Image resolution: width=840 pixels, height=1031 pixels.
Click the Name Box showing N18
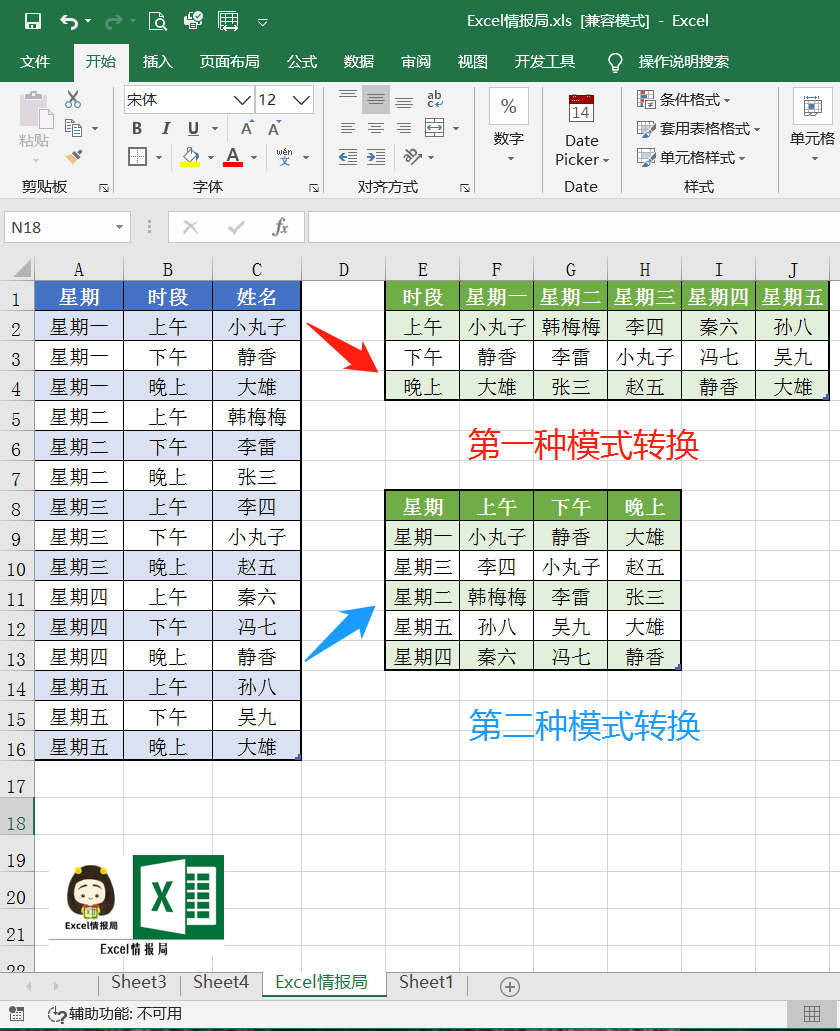(58, 227)
